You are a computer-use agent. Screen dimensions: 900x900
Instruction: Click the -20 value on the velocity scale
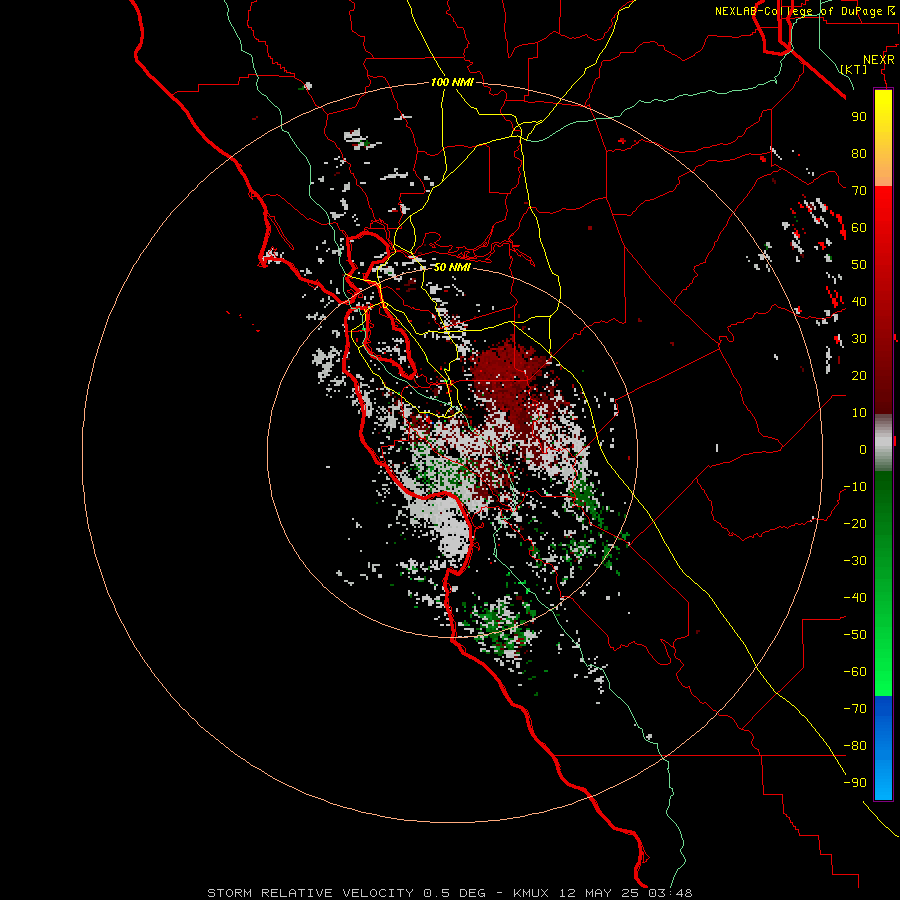click(855, 523)
